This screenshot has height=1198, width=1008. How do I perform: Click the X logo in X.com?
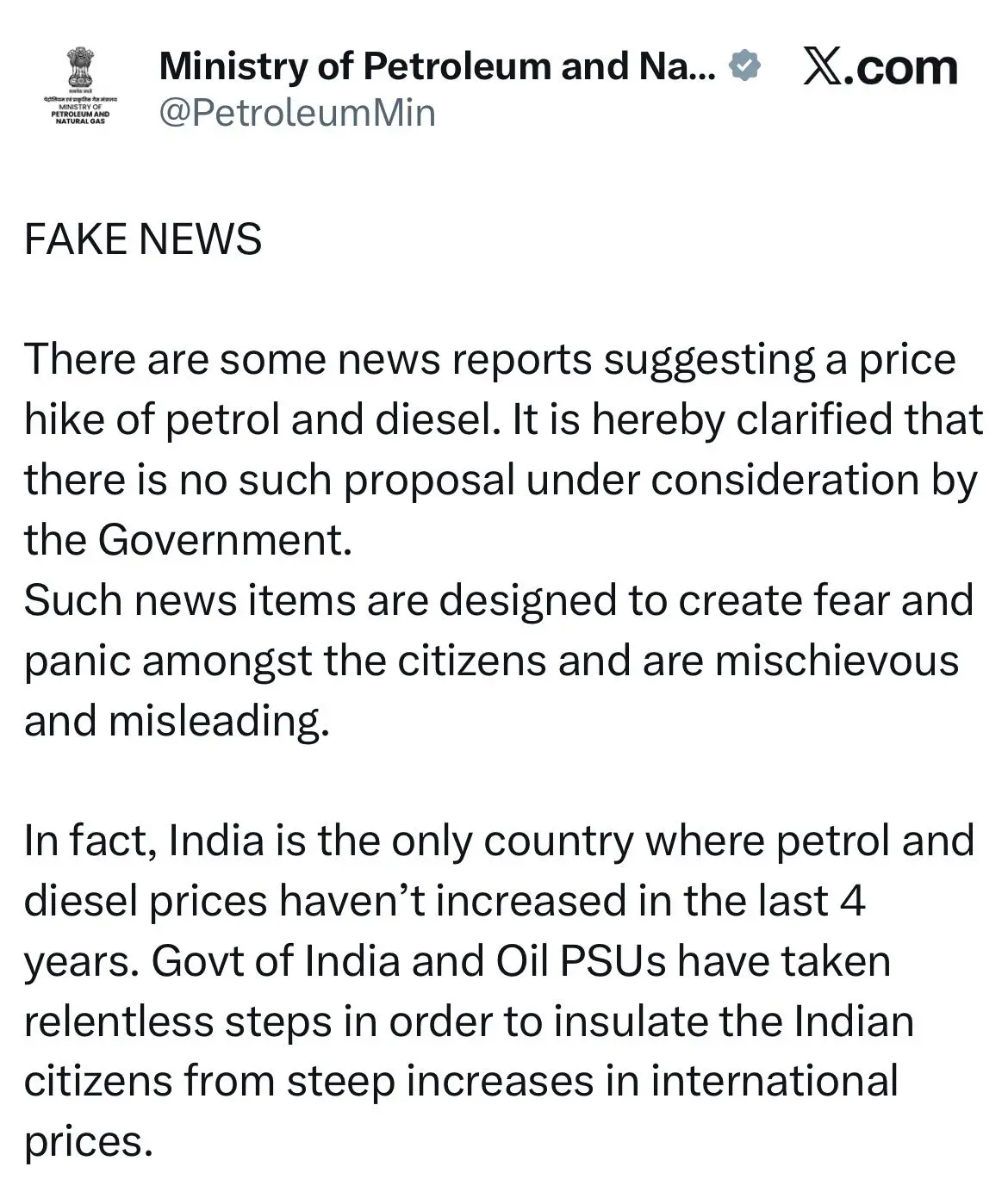click(x=823, y=68)
